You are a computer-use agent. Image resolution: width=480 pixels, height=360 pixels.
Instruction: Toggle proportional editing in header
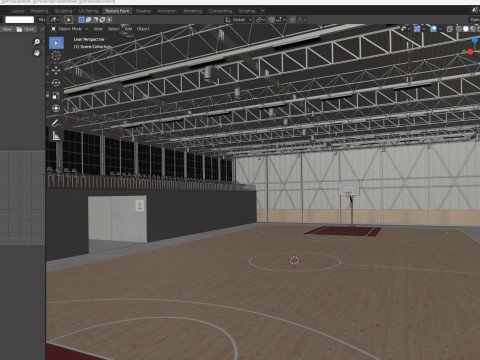[x=292, y=20]
